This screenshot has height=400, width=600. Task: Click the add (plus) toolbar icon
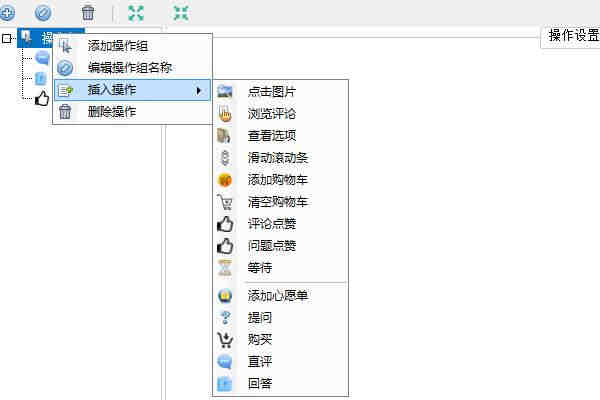tap(7, 13)
